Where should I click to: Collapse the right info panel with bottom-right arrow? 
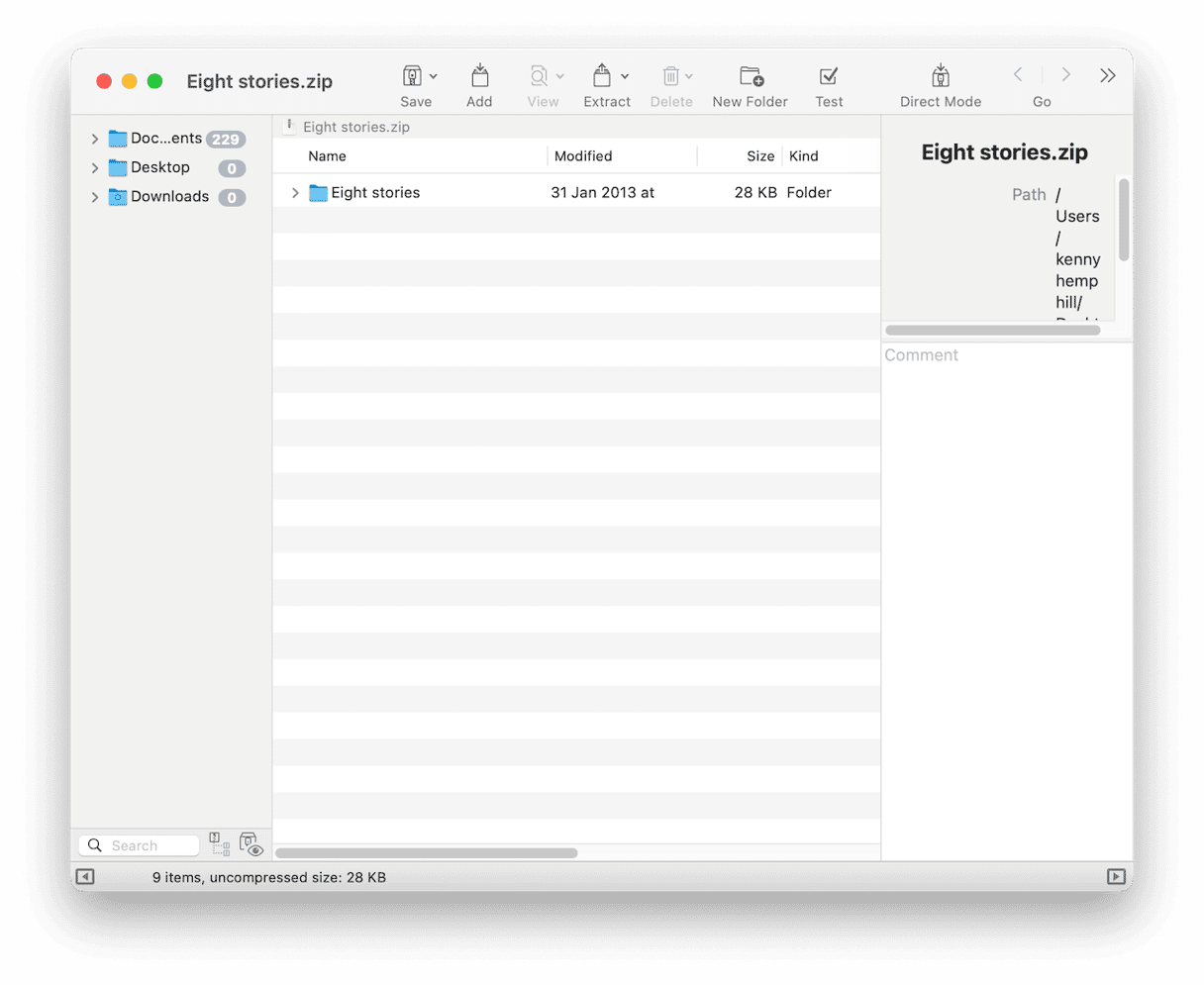(x=1116, y=876)
